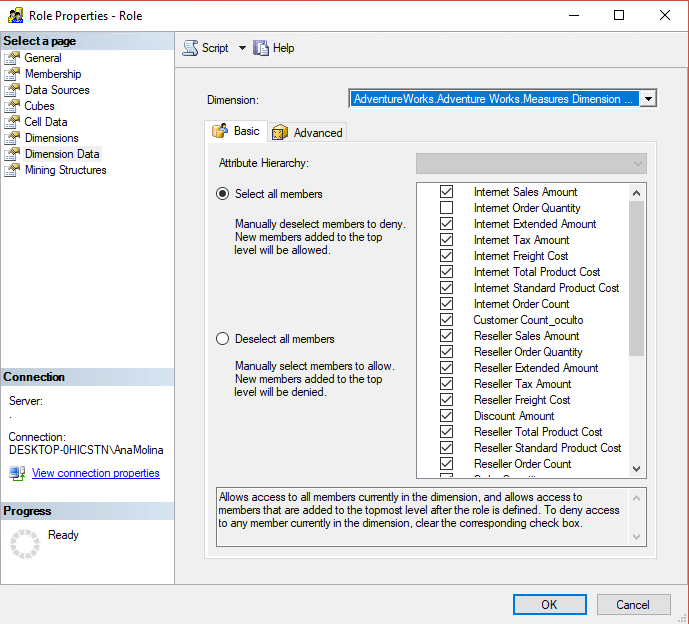Uncheck Reseller Sales Amount
689x624 pixels.
(446, 336)
